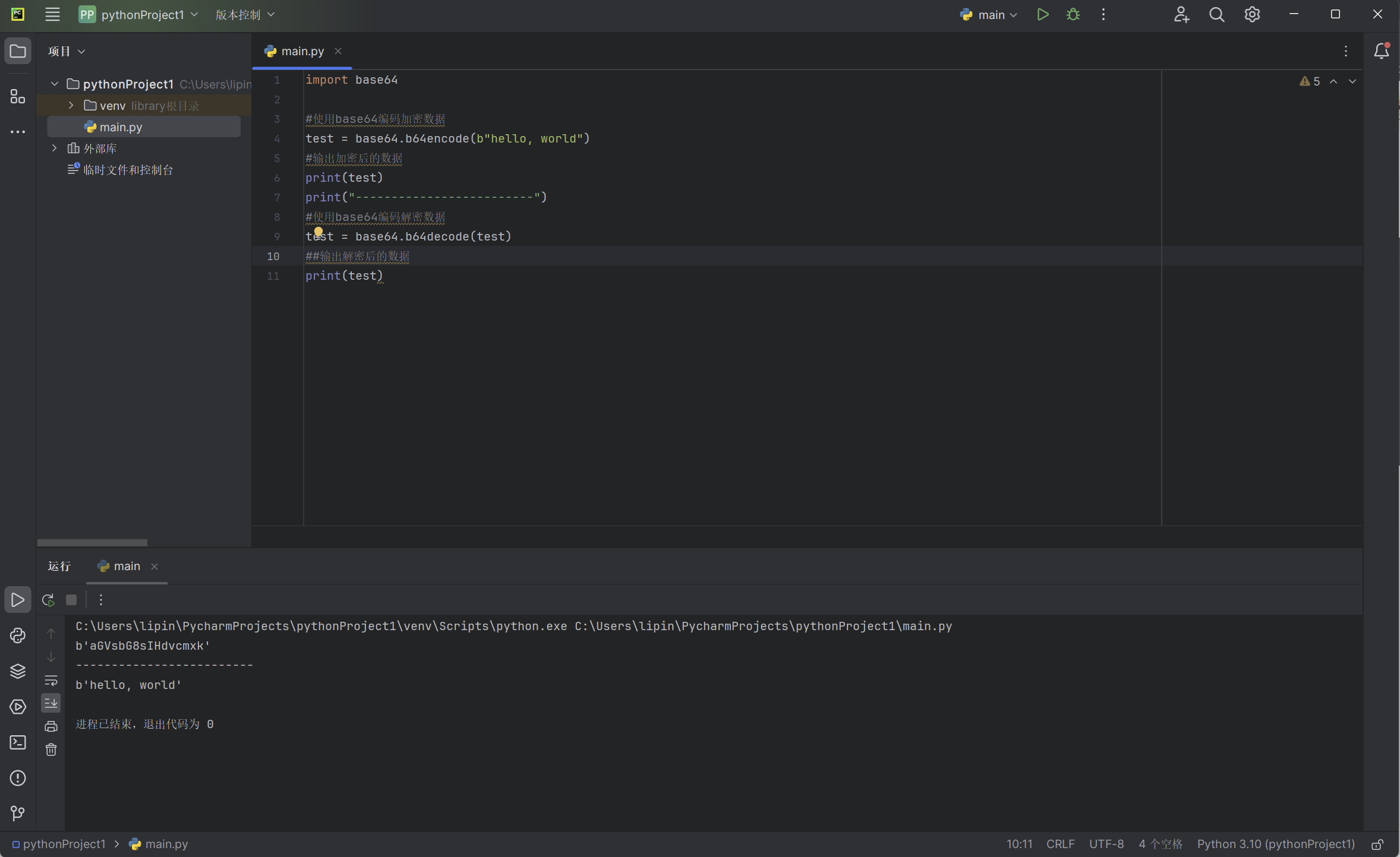Open Search Everywhere magnifier
Viewport: 1400px width, 857px height.
pos(1216,14)
